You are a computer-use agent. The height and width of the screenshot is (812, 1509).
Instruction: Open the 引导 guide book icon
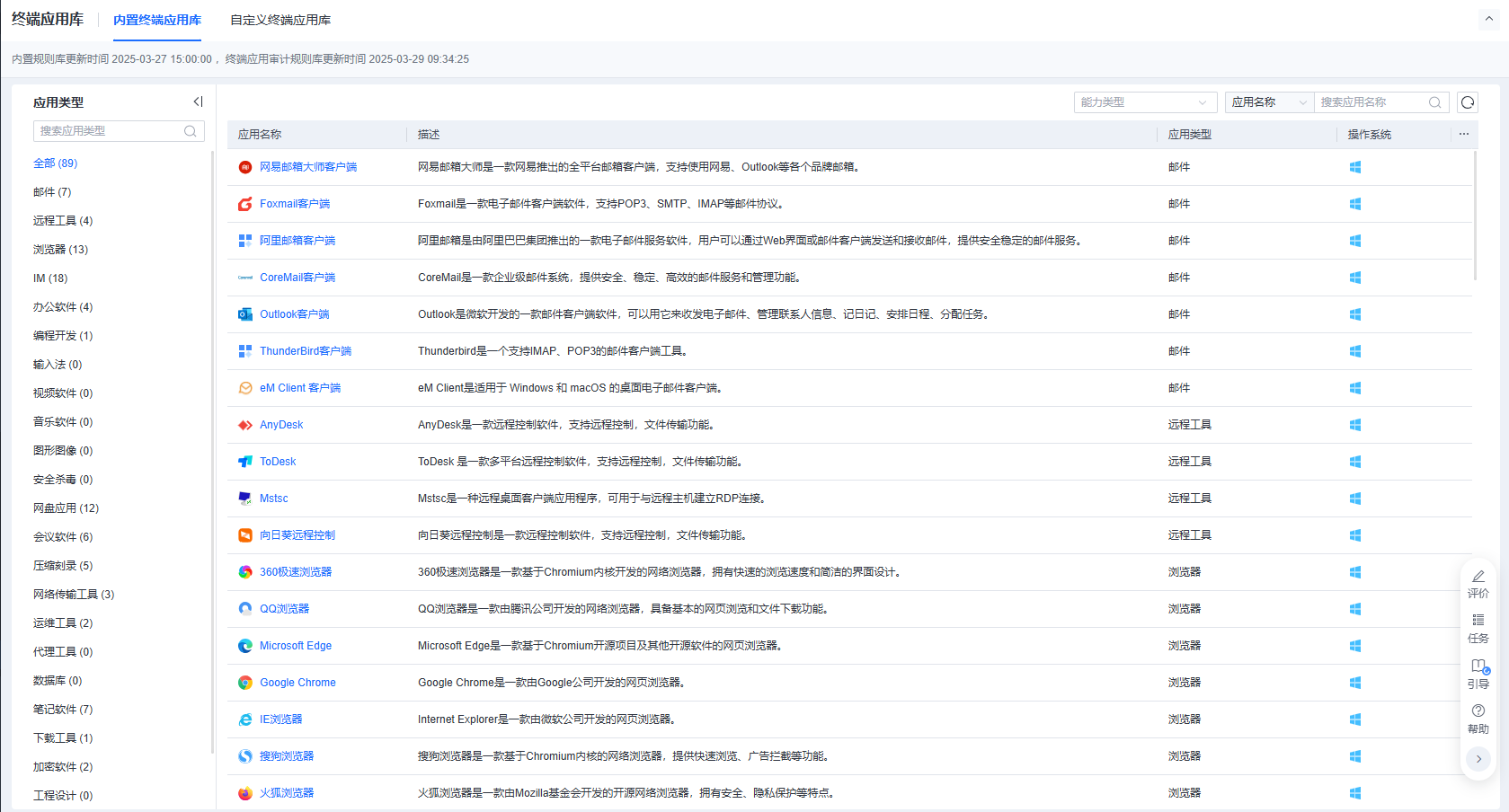(x=1478, y=666)
